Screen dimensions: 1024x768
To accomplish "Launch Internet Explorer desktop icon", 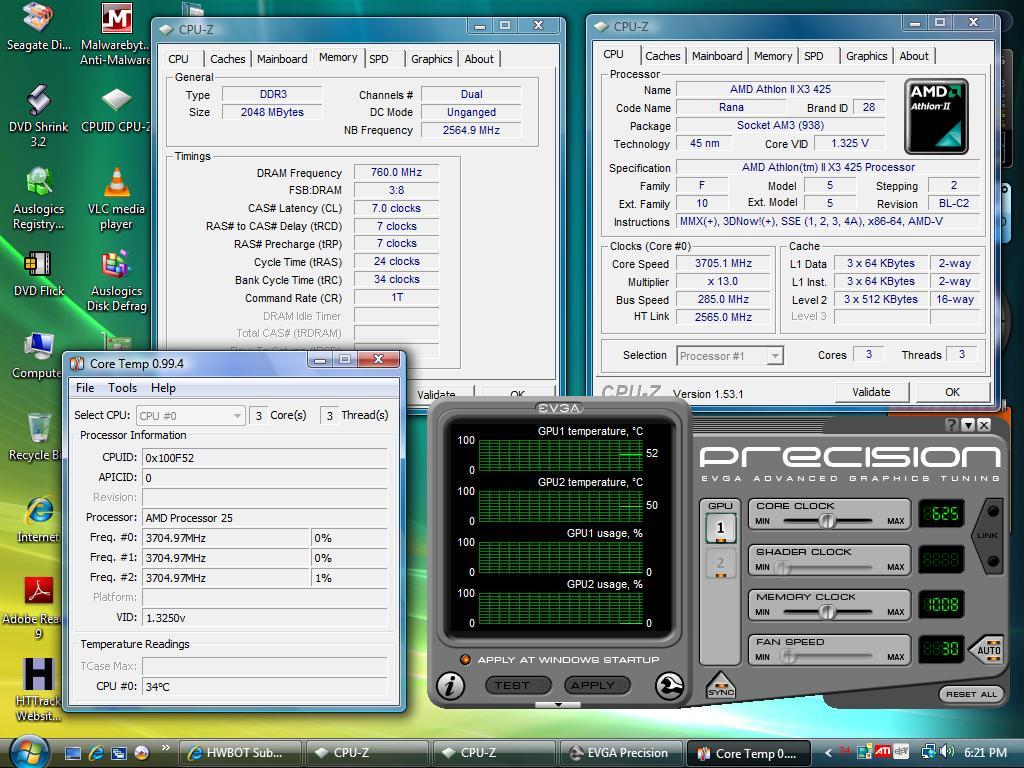I will 38,520.
